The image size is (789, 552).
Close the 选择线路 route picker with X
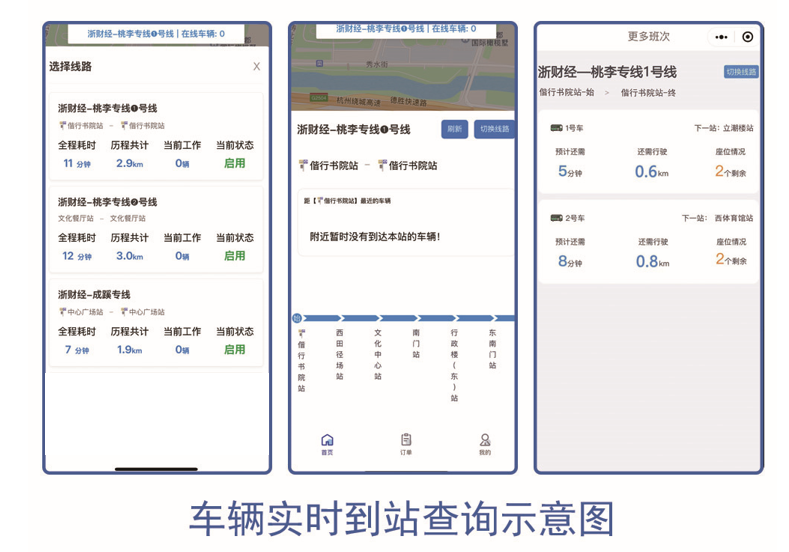tap(256, 67)
